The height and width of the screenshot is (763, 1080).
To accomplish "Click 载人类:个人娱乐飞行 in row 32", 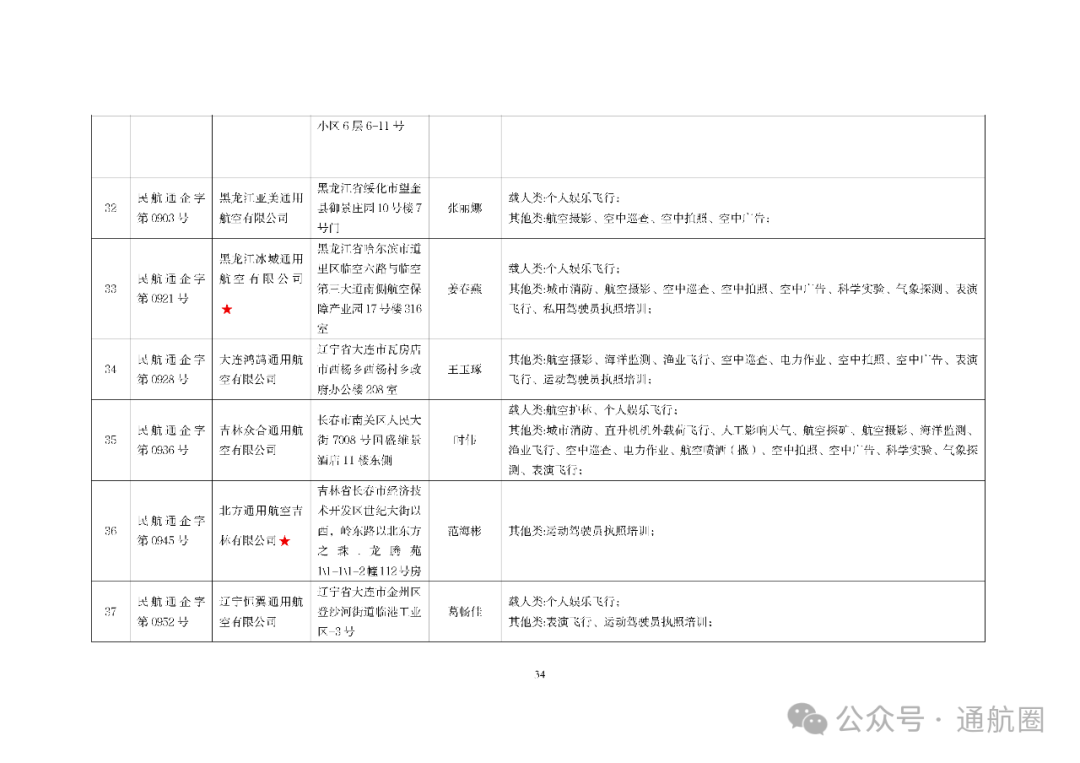I will click(x=564, y=198).
